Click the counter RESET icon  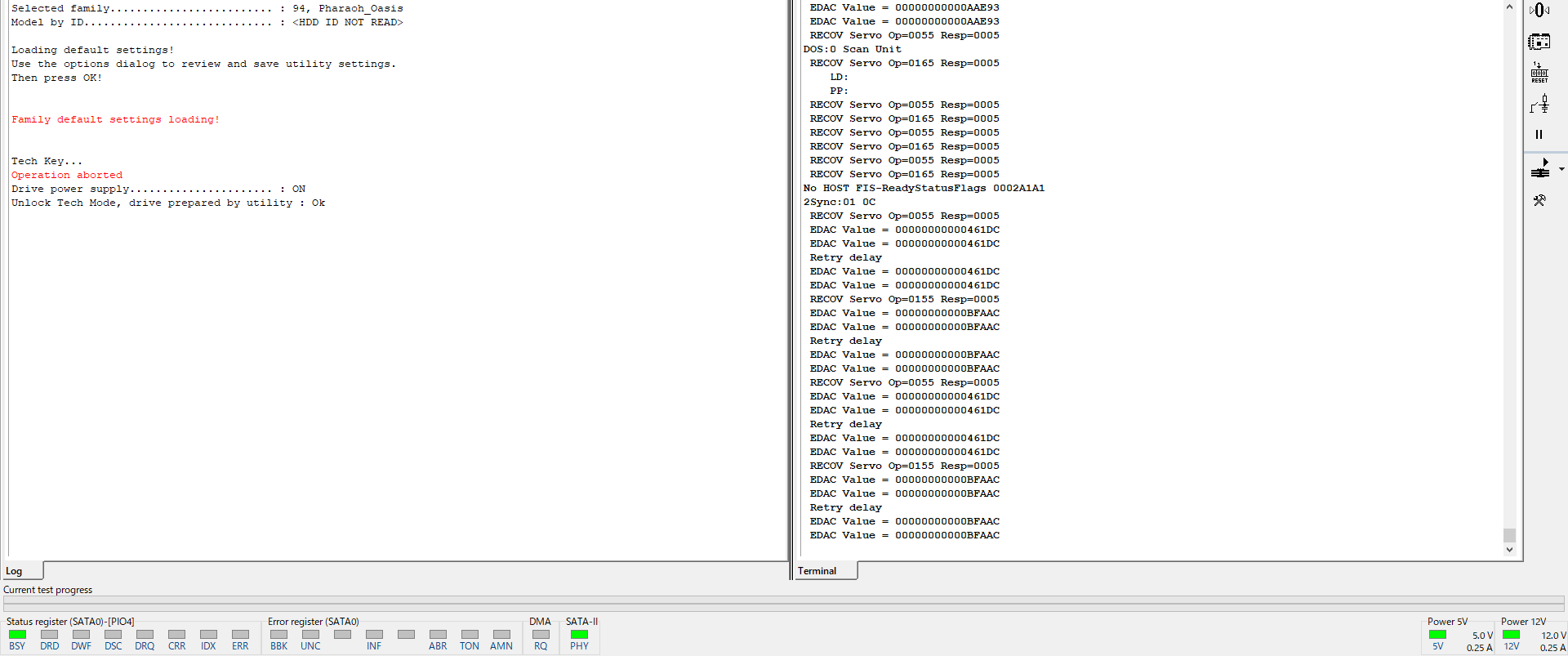(x=1539, y=73)
